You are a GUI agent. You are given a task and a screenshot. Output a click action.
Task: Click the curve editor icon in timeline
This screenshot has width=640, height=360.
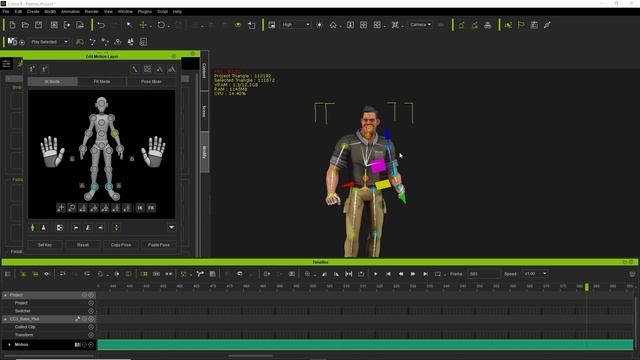(200, 274)
